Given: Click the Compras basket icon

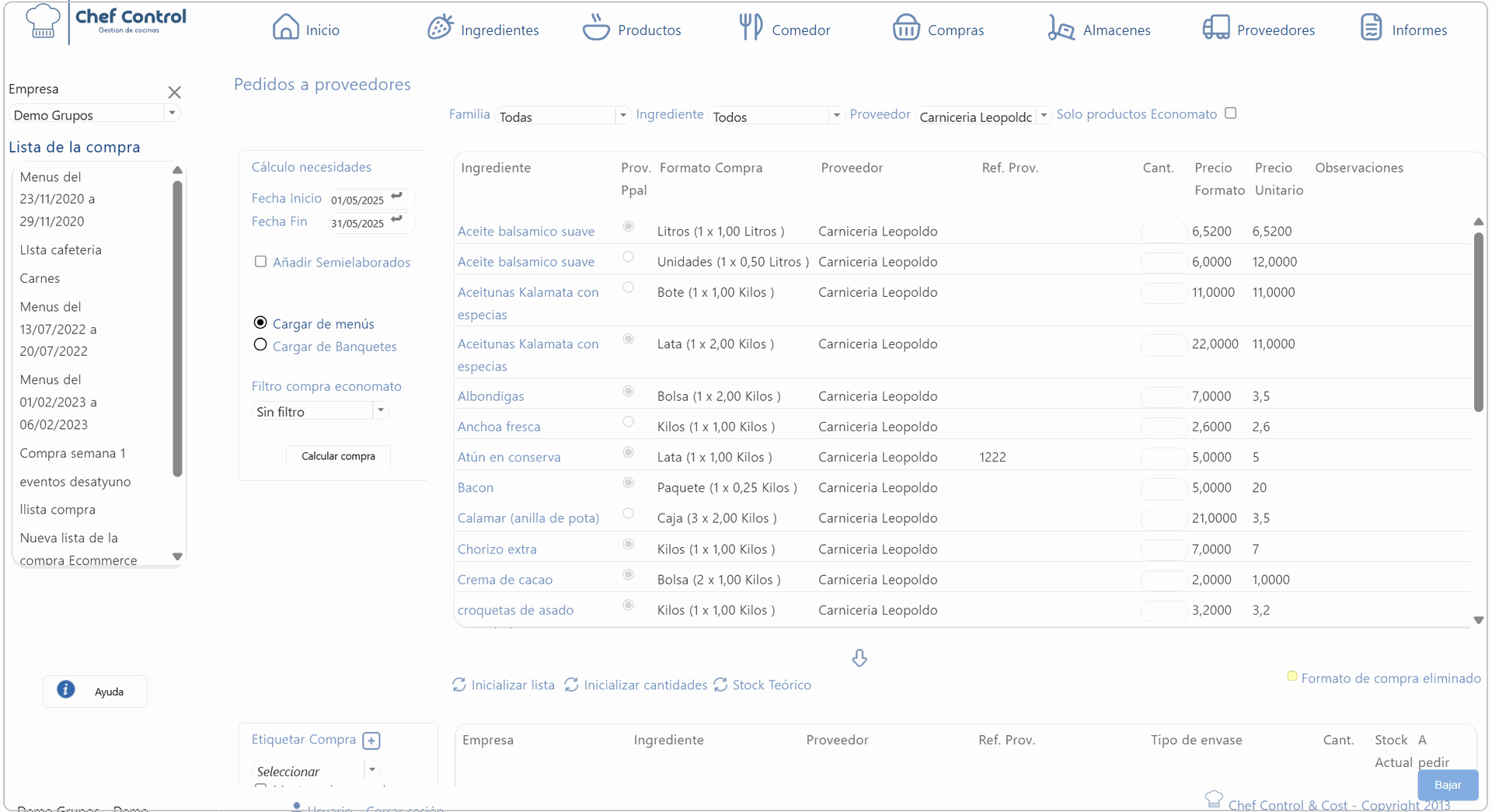Looking at the screenshot, I should (906, 27).
